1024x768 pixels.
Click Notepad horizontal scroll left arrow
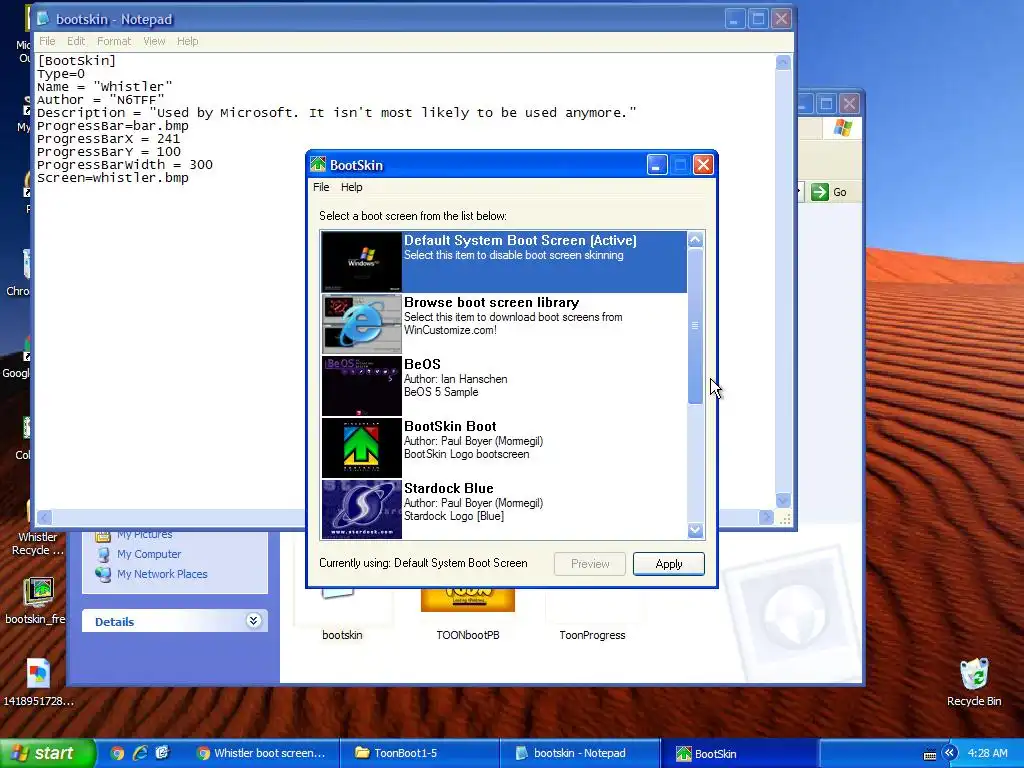point(44,518)
